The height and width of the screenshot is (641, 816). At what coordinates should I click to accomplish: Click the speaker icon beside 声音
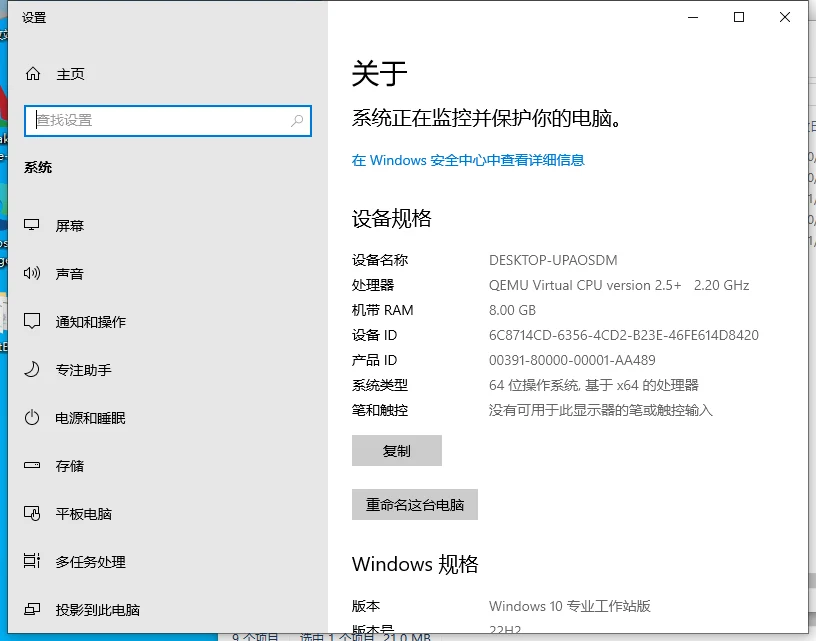(x=32, y=273)
